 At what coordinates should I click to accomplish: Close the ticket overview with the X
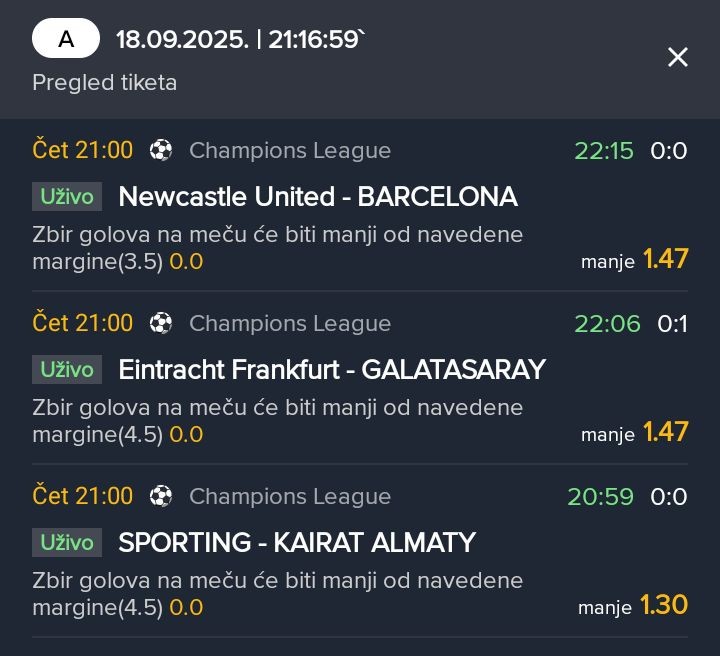click(677, 57)
